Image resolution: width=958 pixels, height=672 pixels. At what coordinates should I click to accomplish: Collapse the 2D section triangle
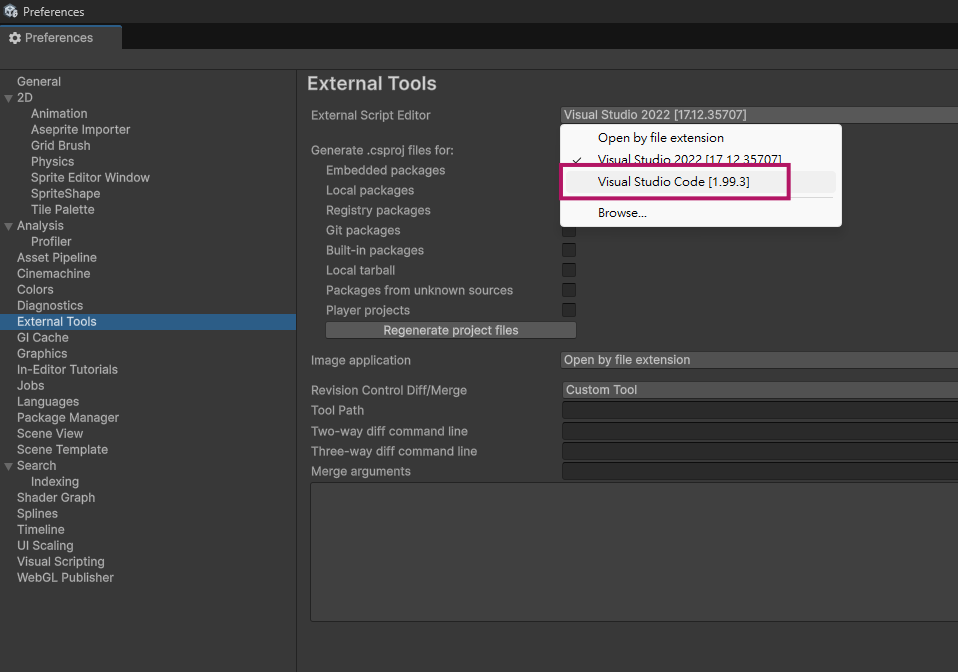pyautogui.click(x=9, y=98)
